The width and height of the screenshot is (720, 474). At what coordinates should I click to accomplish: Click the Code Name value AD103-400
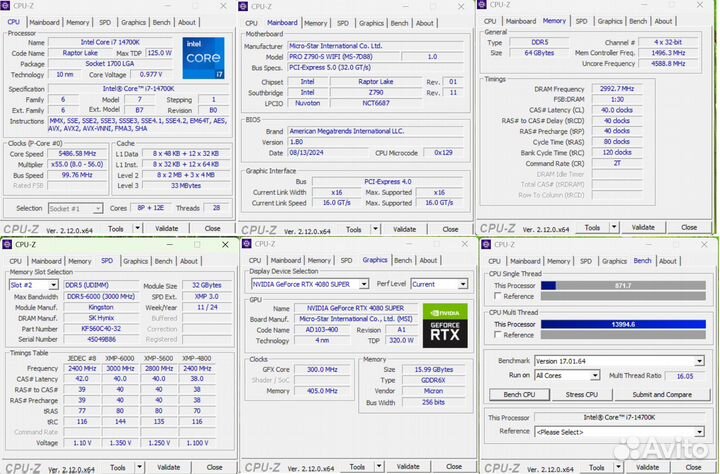322,330
